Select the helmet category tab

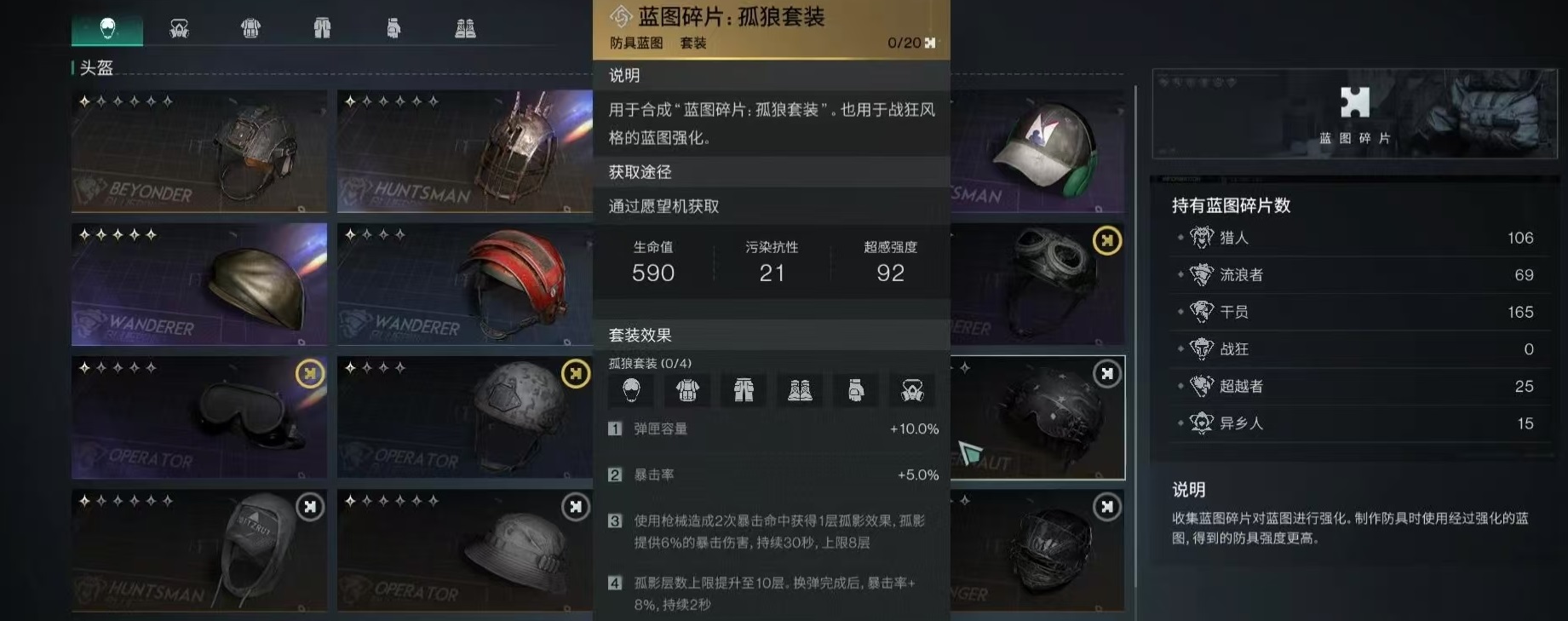(107, 29)
